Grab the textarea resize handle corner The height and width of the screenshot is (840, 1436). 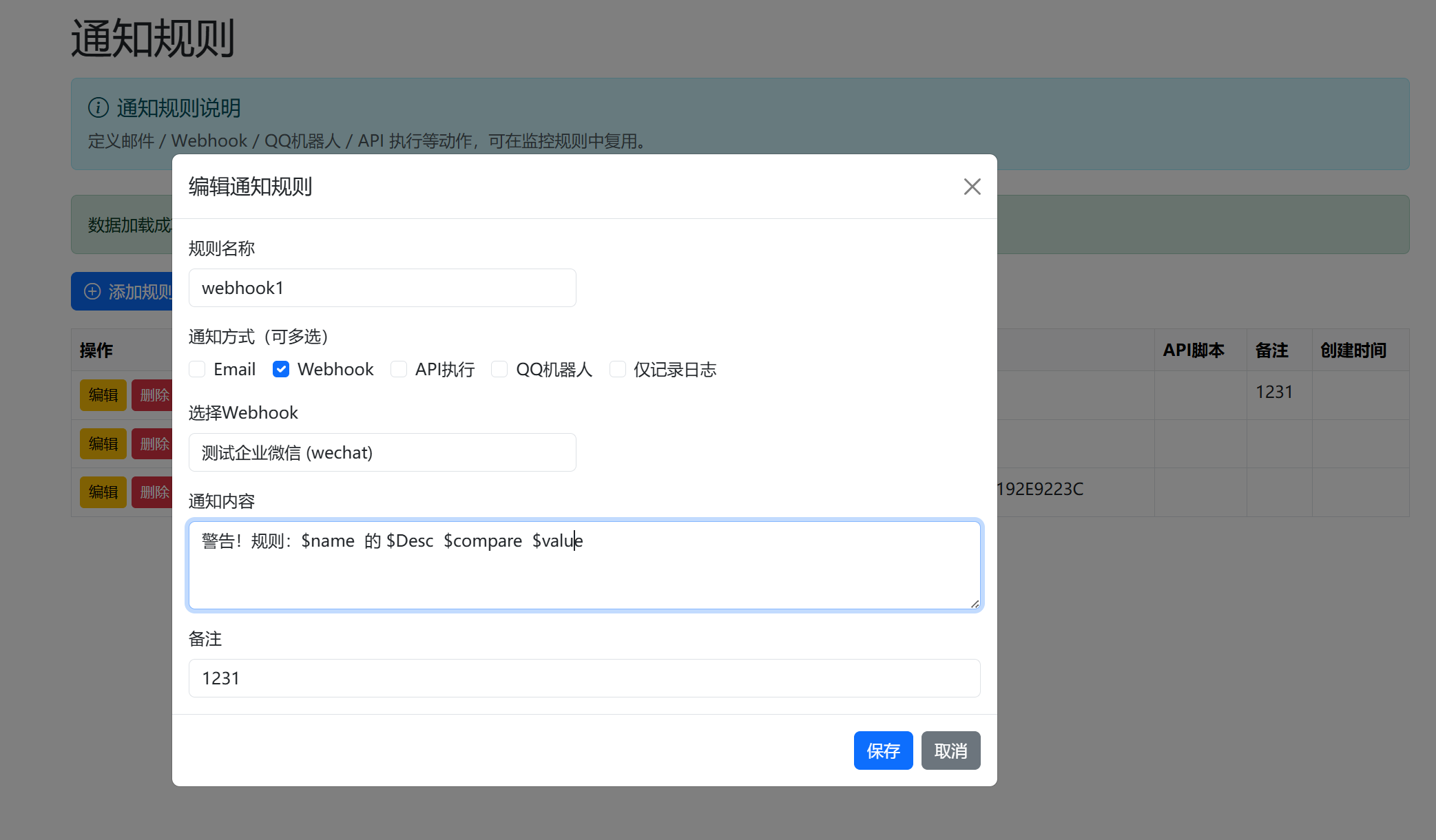pyautogui.click(x=975, y=604)
